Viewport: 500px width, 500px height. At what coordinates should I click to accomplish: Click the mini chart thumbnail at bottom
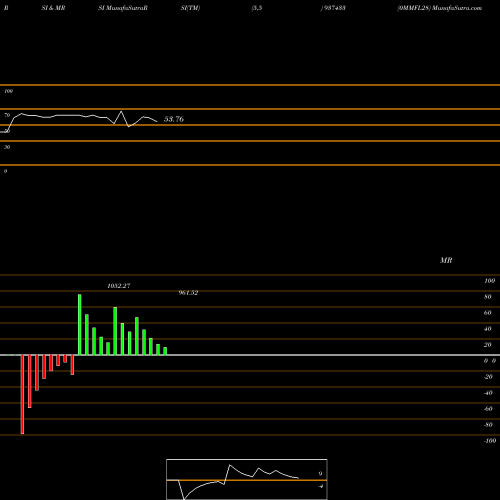[247, 479]
